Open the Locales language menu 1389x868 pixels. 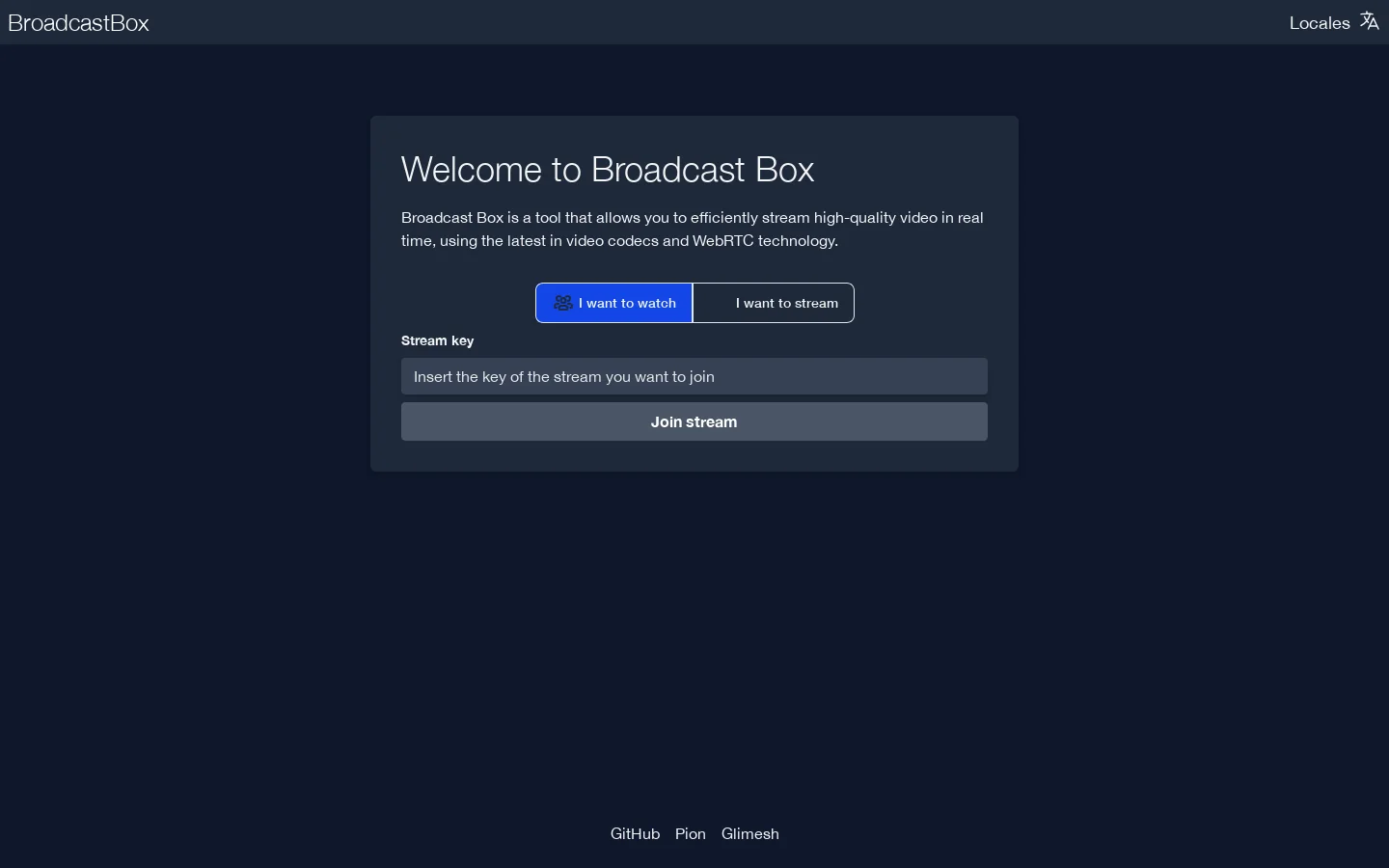pos(1334,22)
